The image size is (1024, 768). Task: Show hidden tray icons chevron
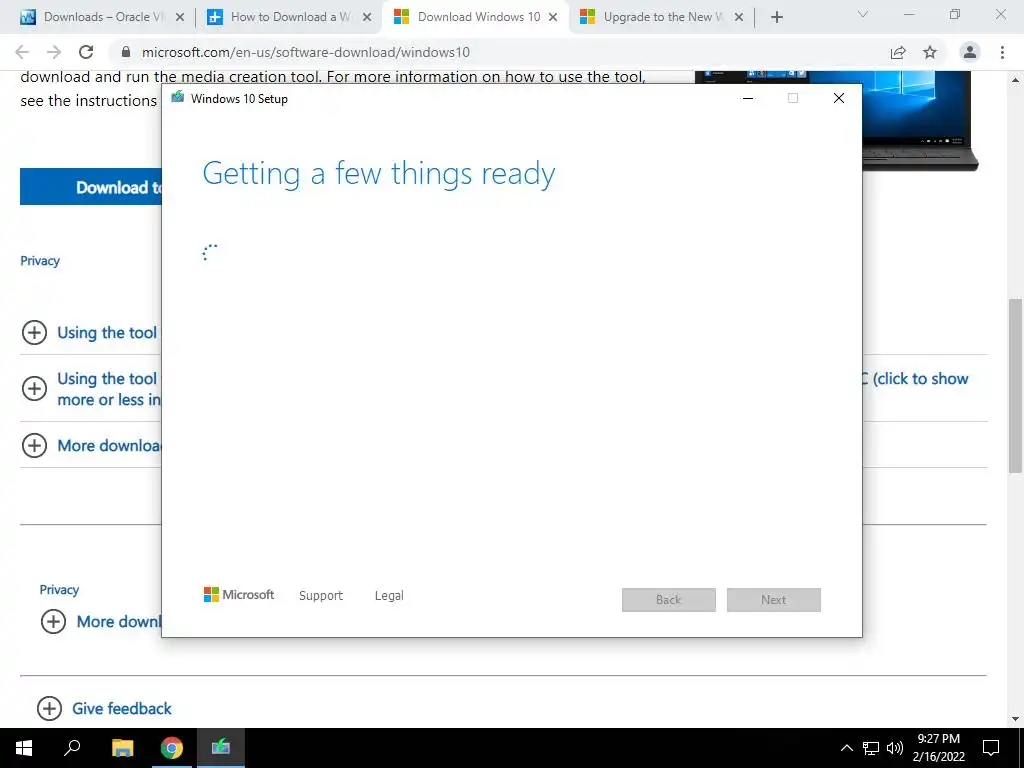click(846, 748)
